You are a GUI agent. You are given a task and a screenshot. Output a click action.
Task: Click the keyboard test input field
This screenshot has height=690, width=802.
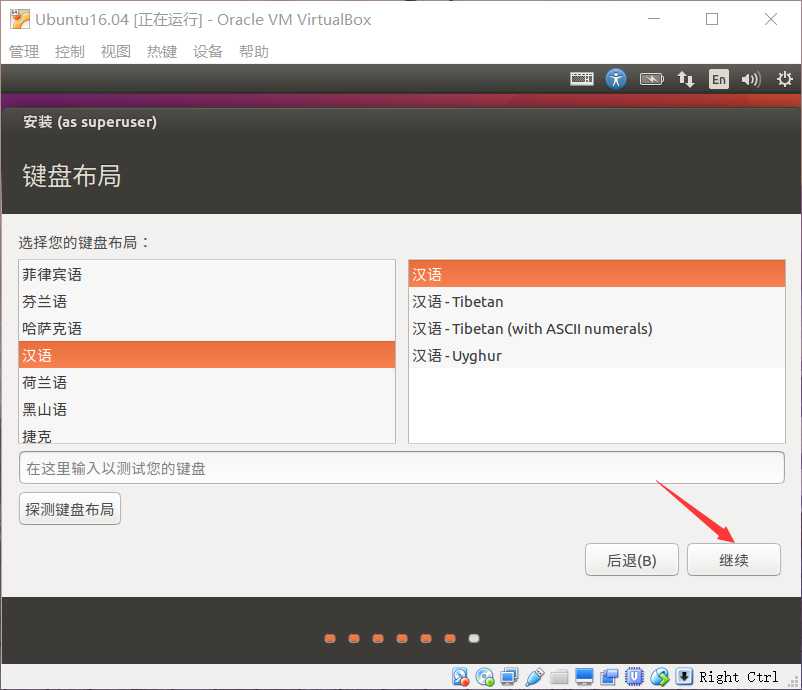click(x=402, y=468)
